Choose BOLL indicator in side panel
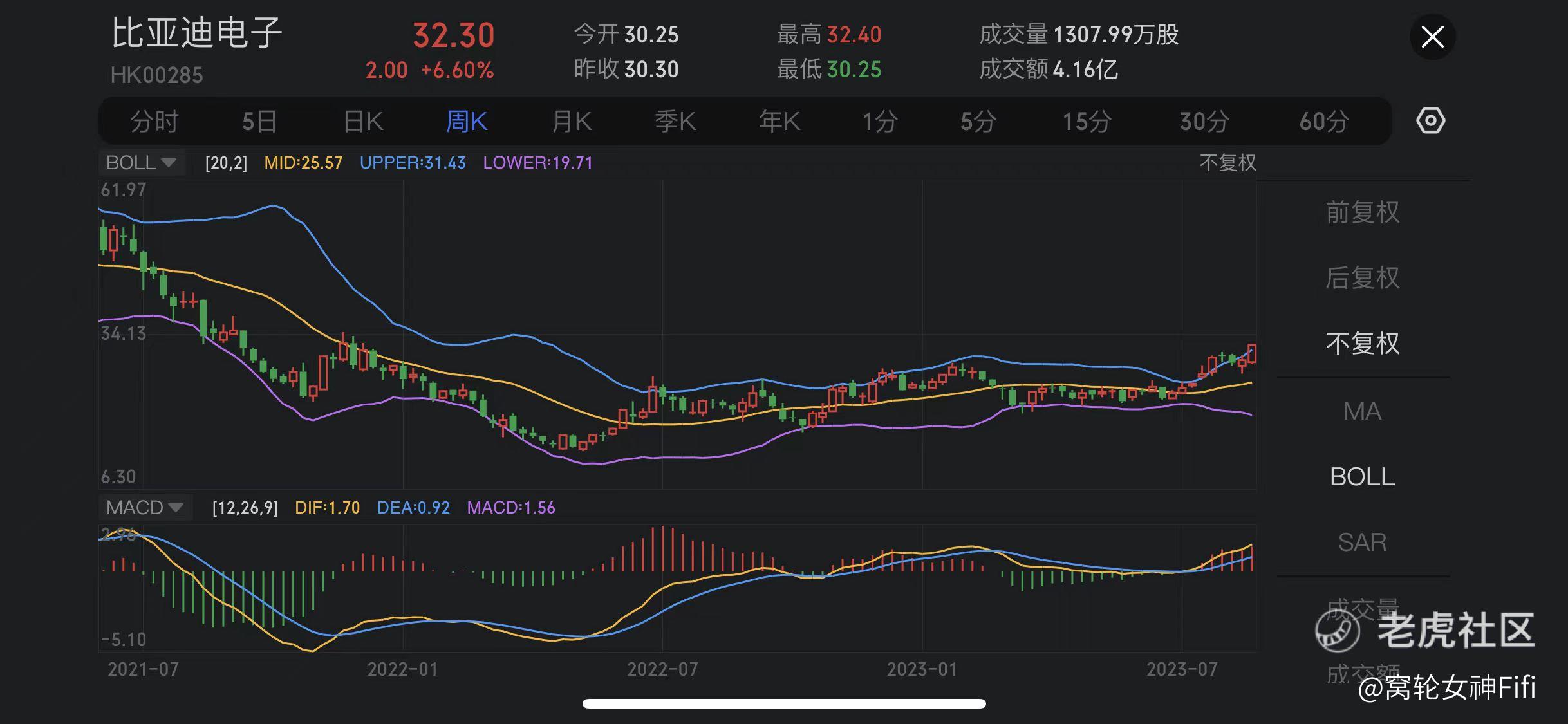Image resolution: width=1568 pixels, height=724 pixels. pos(1362,477)
